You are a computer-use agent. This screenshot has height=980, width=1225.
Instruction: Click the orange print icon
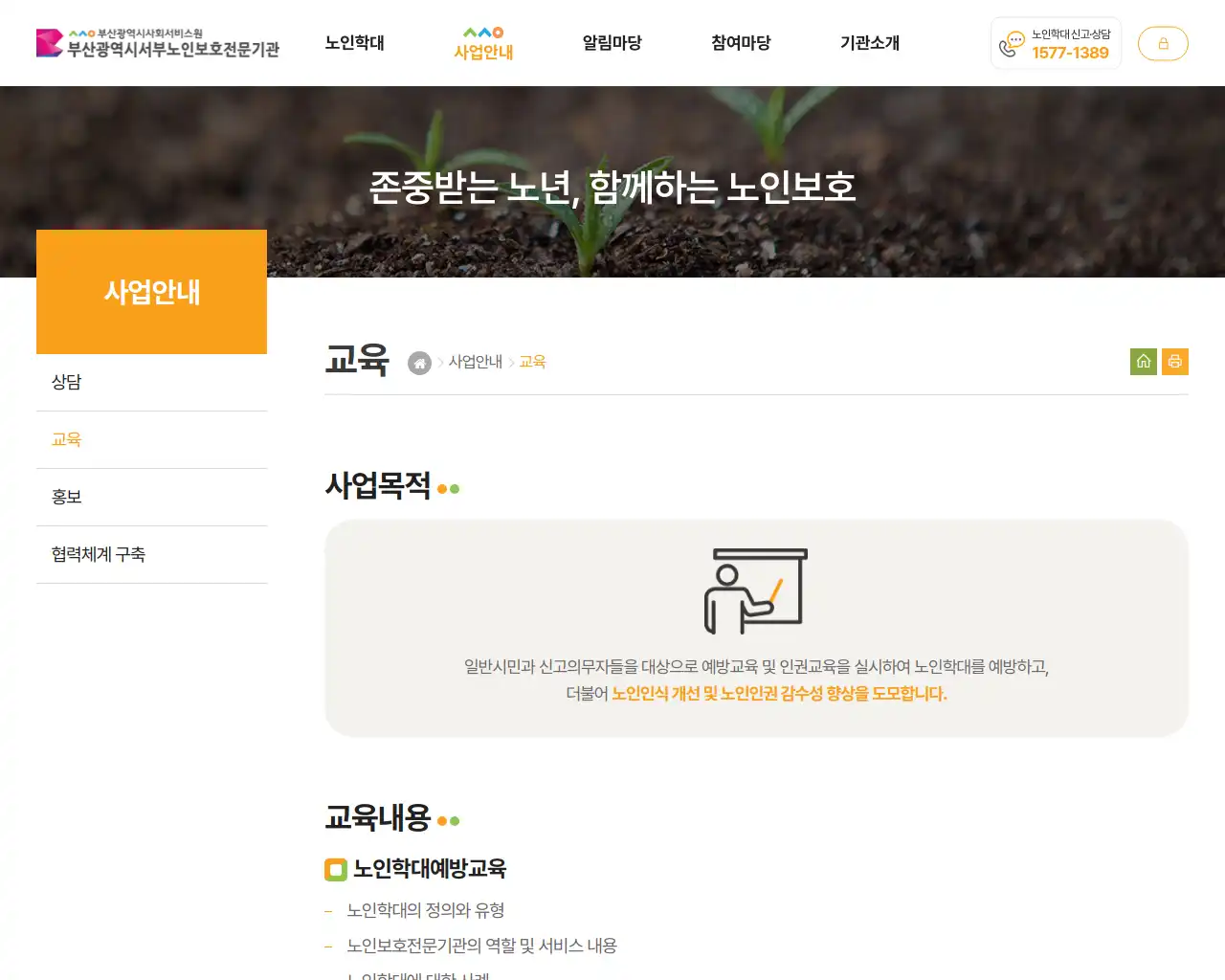coord(1175,361)
